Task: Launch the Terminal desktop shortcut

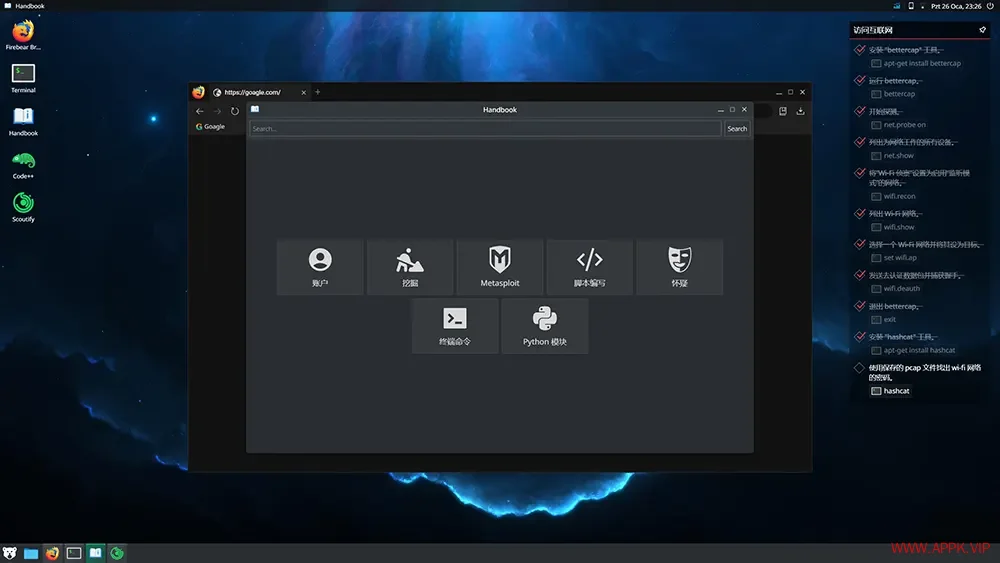Action: tap(23, 78)
